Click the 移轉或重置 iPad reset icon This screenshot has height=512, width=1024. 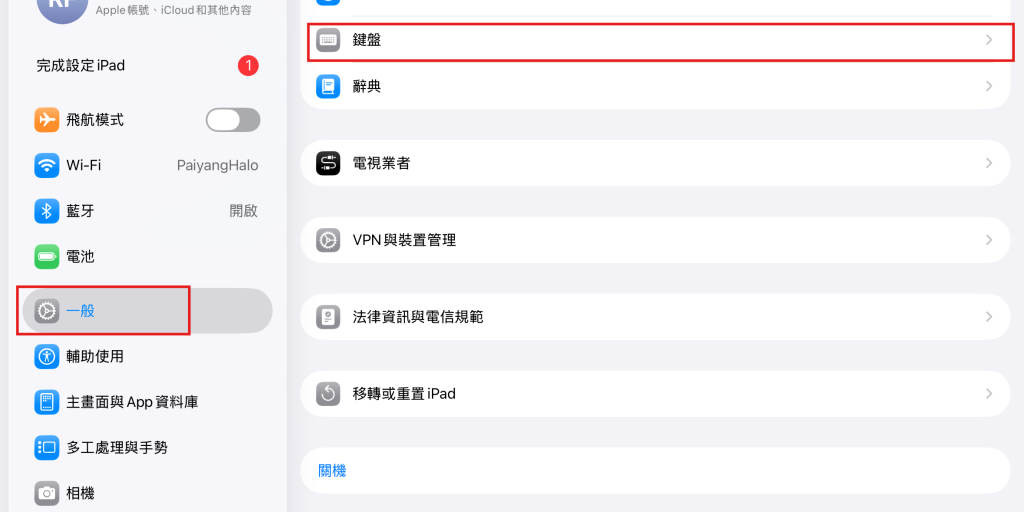[328, 394]
